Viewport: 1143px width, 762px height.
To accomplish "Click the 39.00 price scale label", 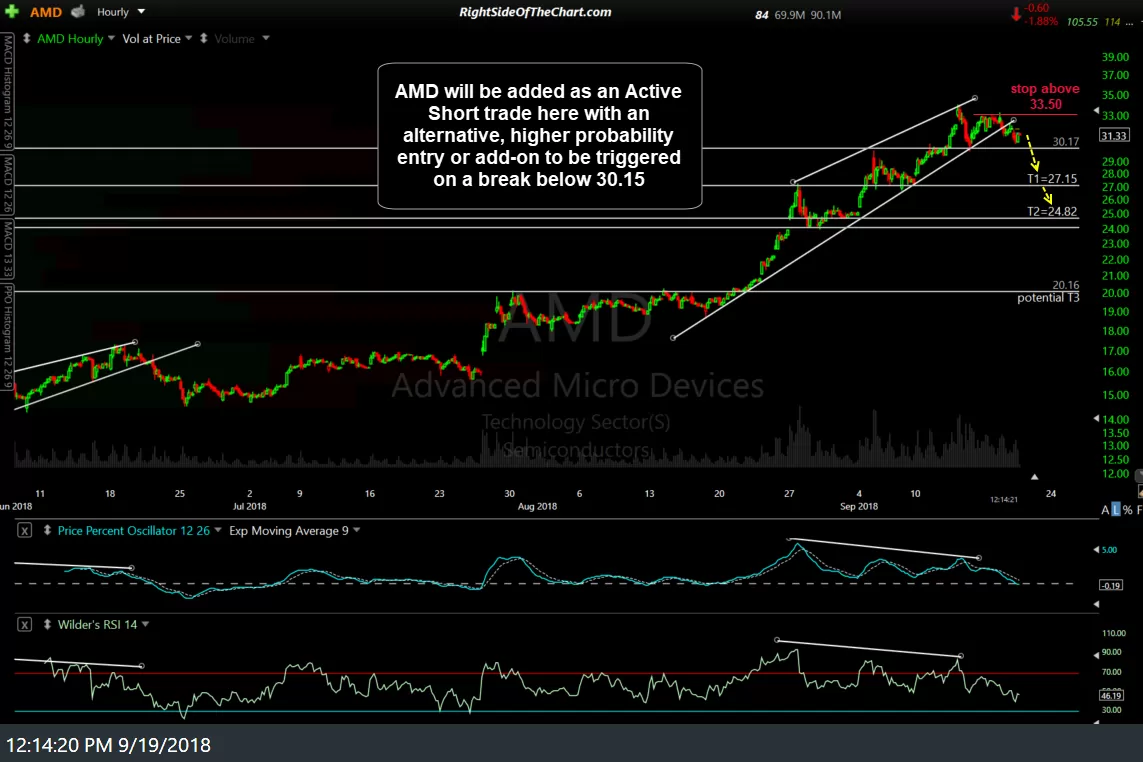I will [1115, 57].
